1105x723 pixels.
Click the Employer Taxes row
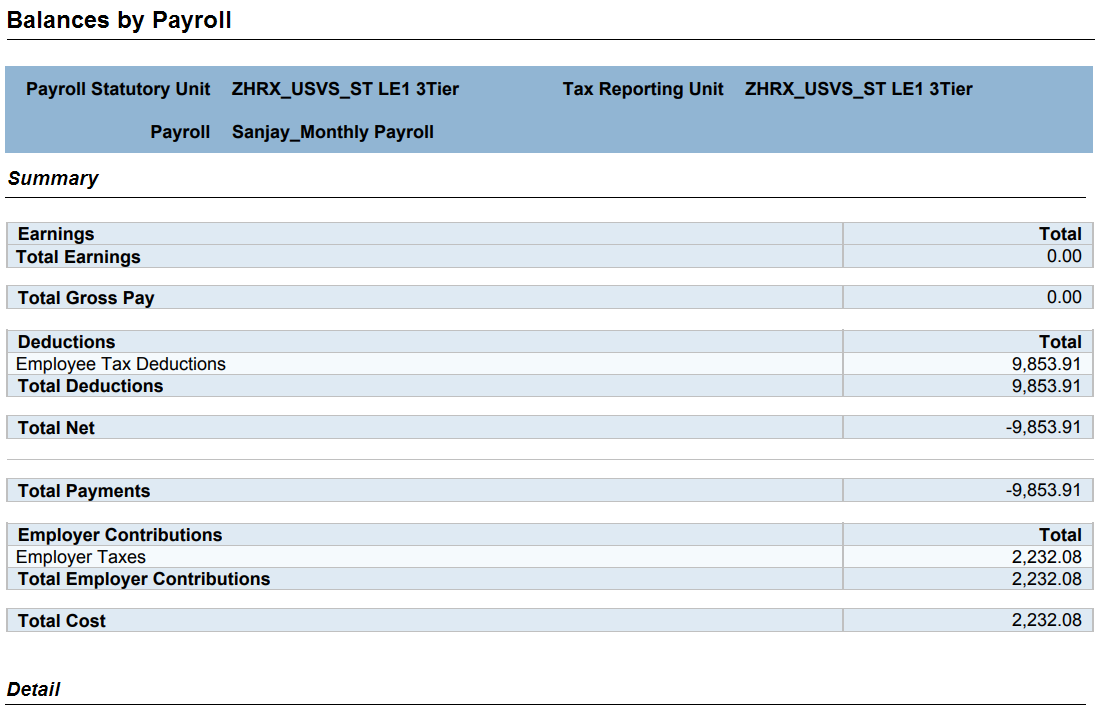[x=550, y=557]
